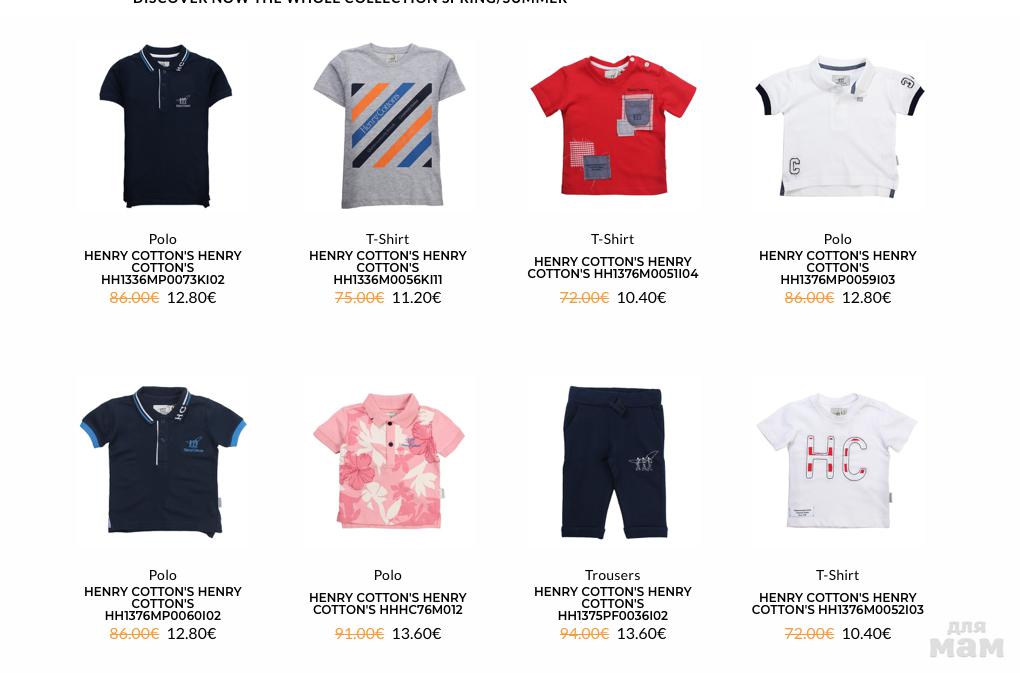Click product title HH1336M0056KI11

click(388, 268)
